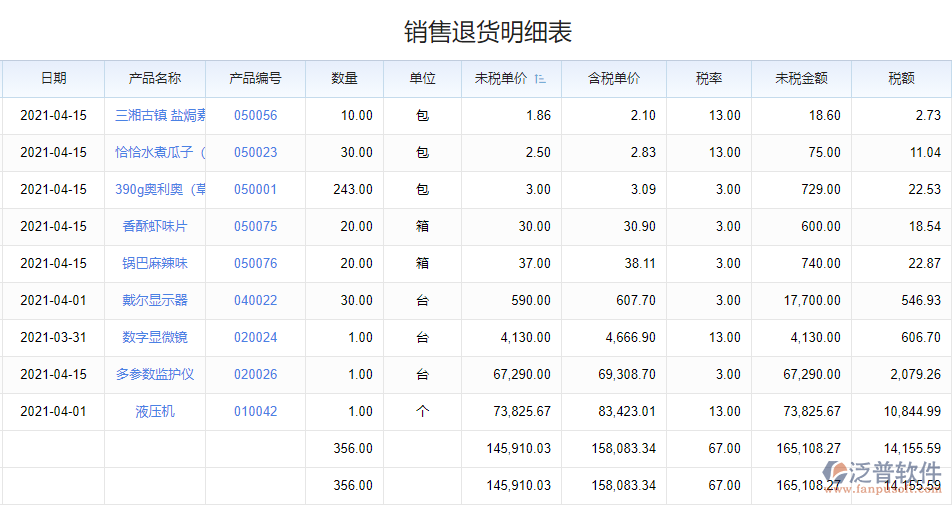This screenshot has height=505, width=952.
Task: Select the 税率 column header
Action: click(708, 79)
